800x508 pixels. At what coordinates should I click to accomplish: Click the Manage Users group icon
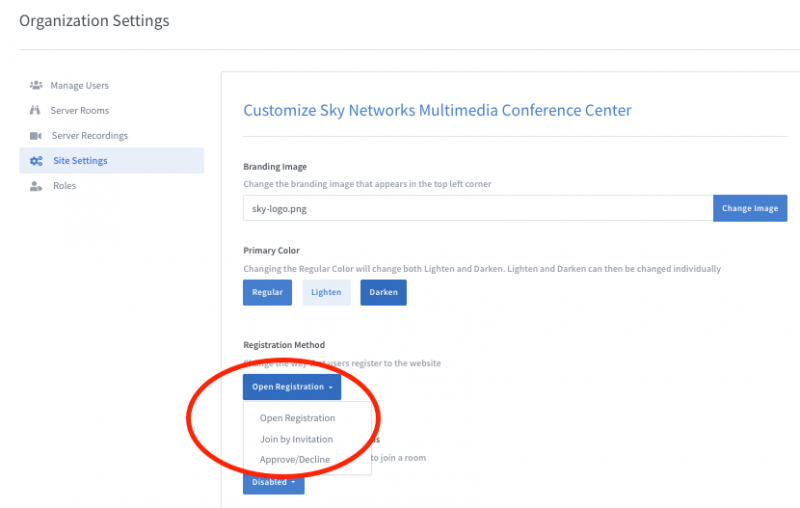36,85
